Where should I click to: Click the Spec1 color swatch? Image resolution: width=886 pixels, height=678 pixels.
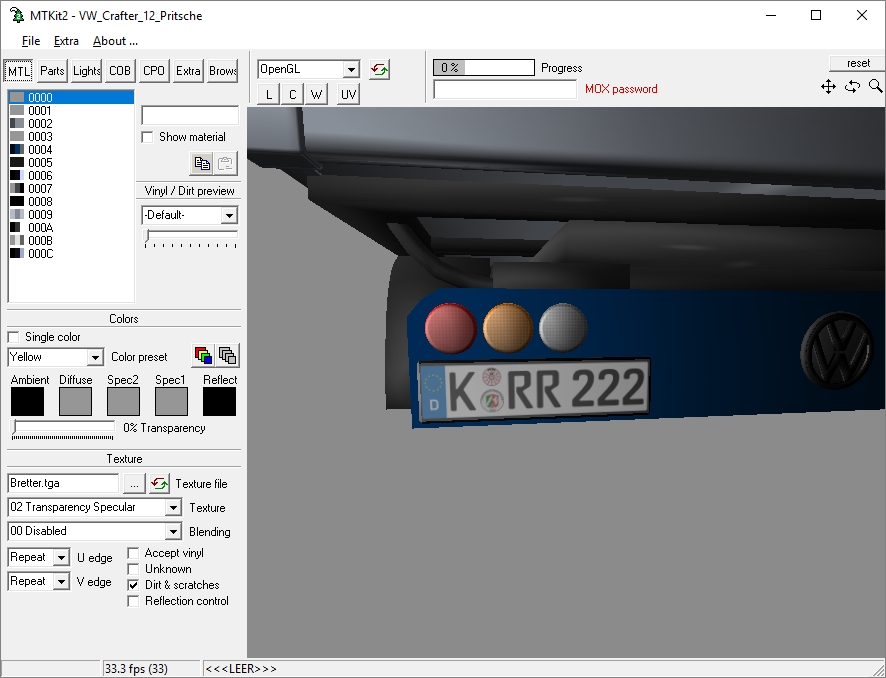pyautogui.click(x=171, y=401)
